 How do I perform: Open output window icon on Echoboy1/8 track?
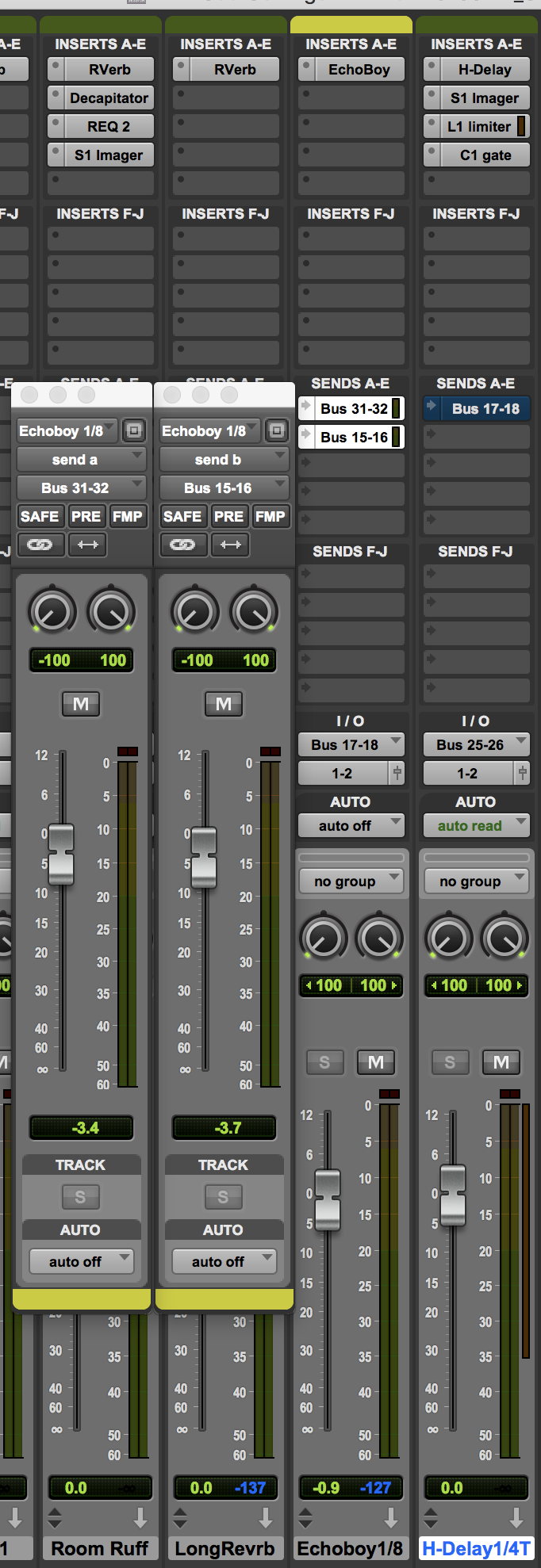point(397,773)
